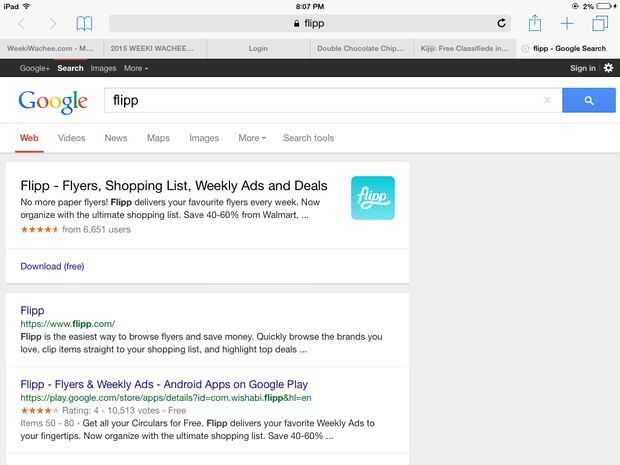The width and height of the screenshot is (620, 465).
Task: Click the 'from 6,651 users' rating text
Action: (x=96, y=229)
